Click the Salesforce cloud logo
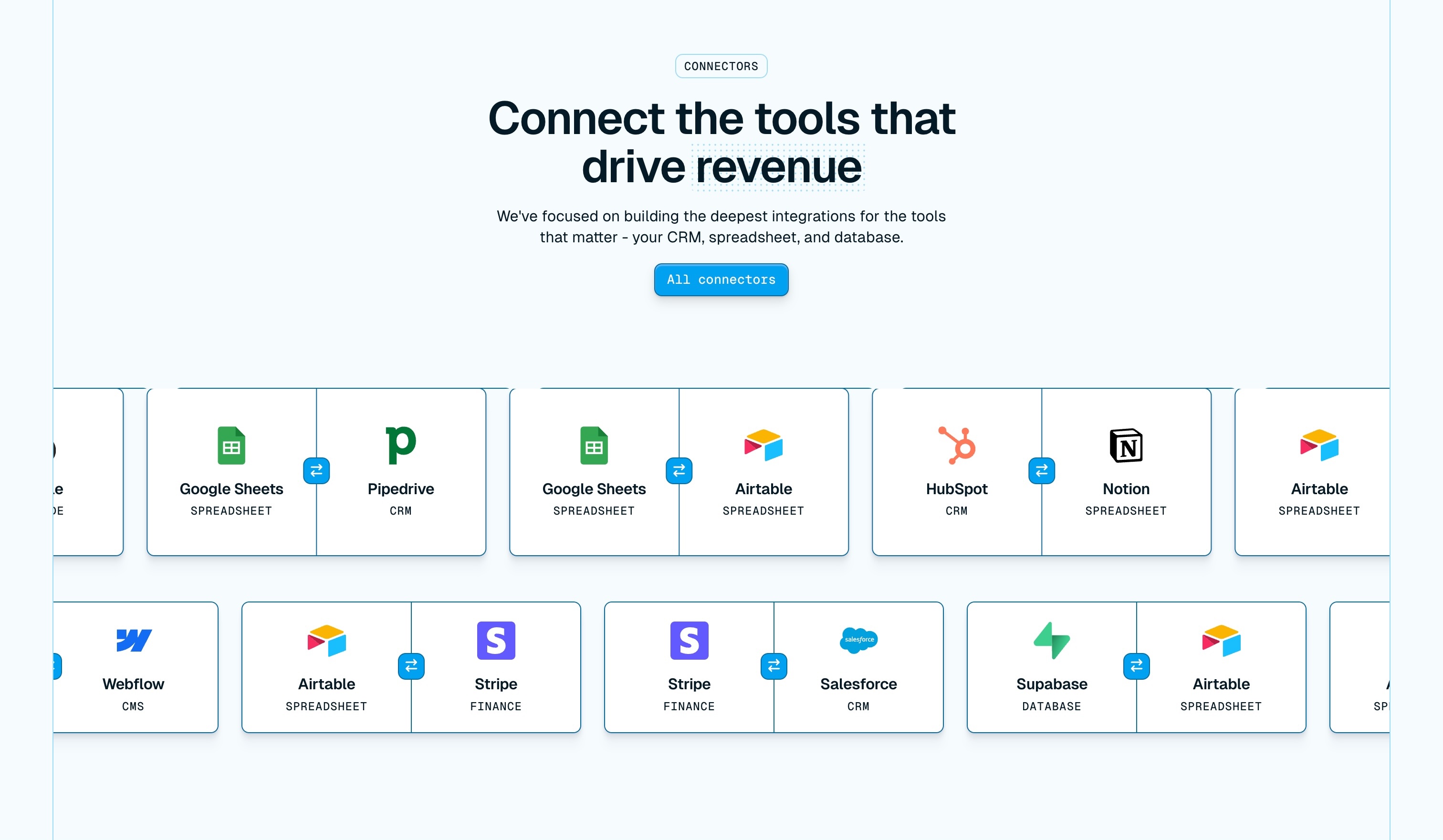Screen dimensions: 1443x840 858,640
